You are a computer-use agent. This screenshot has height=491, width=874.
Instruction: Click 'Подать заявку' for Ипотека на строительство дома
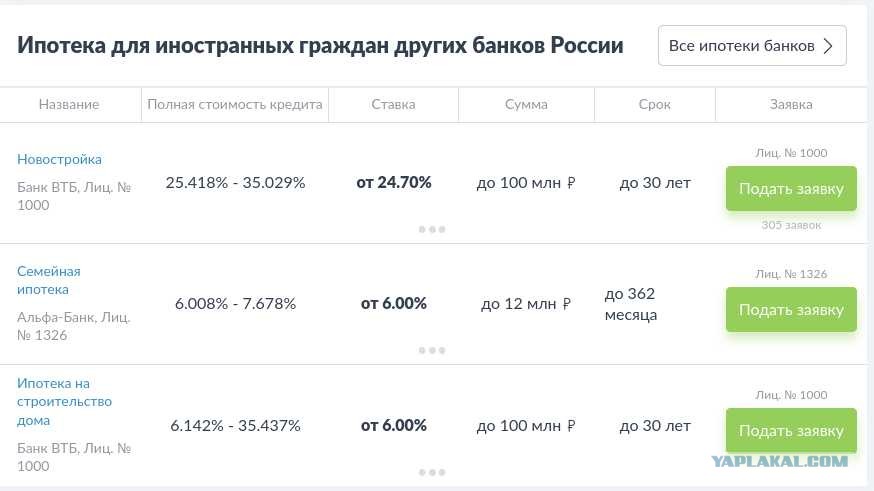[x=791, y=431]
